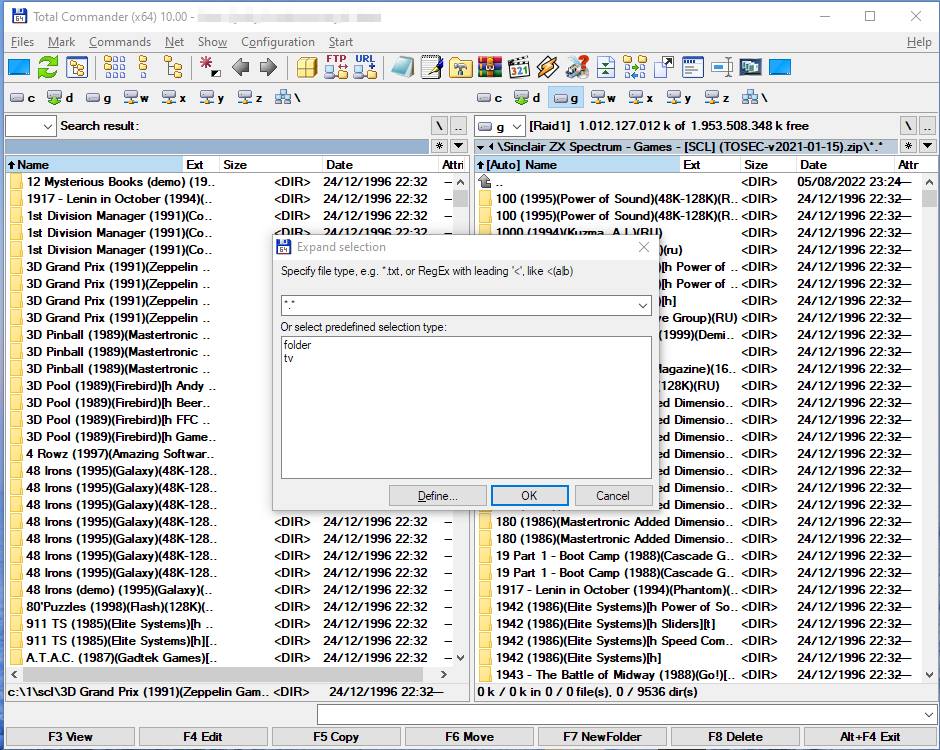Launch the Notepad with pen icon

[432, 67]
